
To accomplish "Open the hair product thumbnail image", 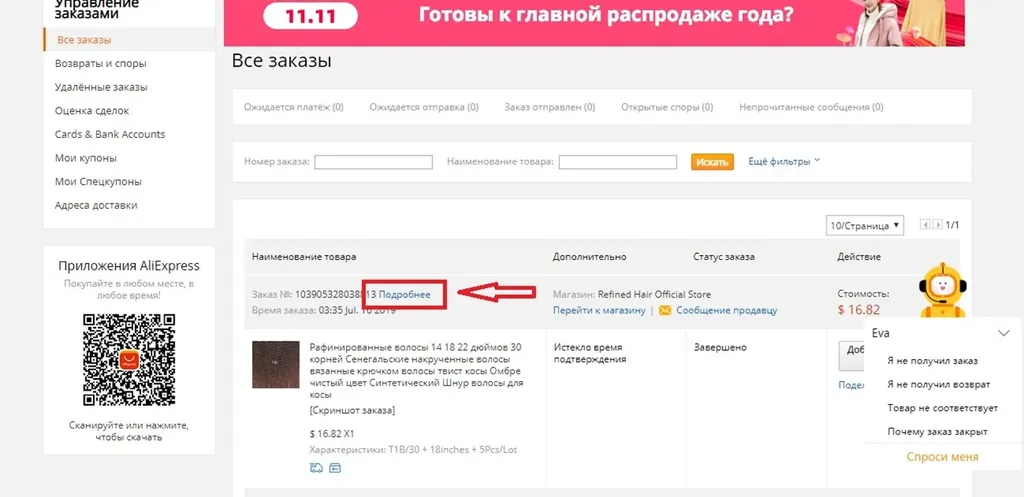I will [276, 364].
